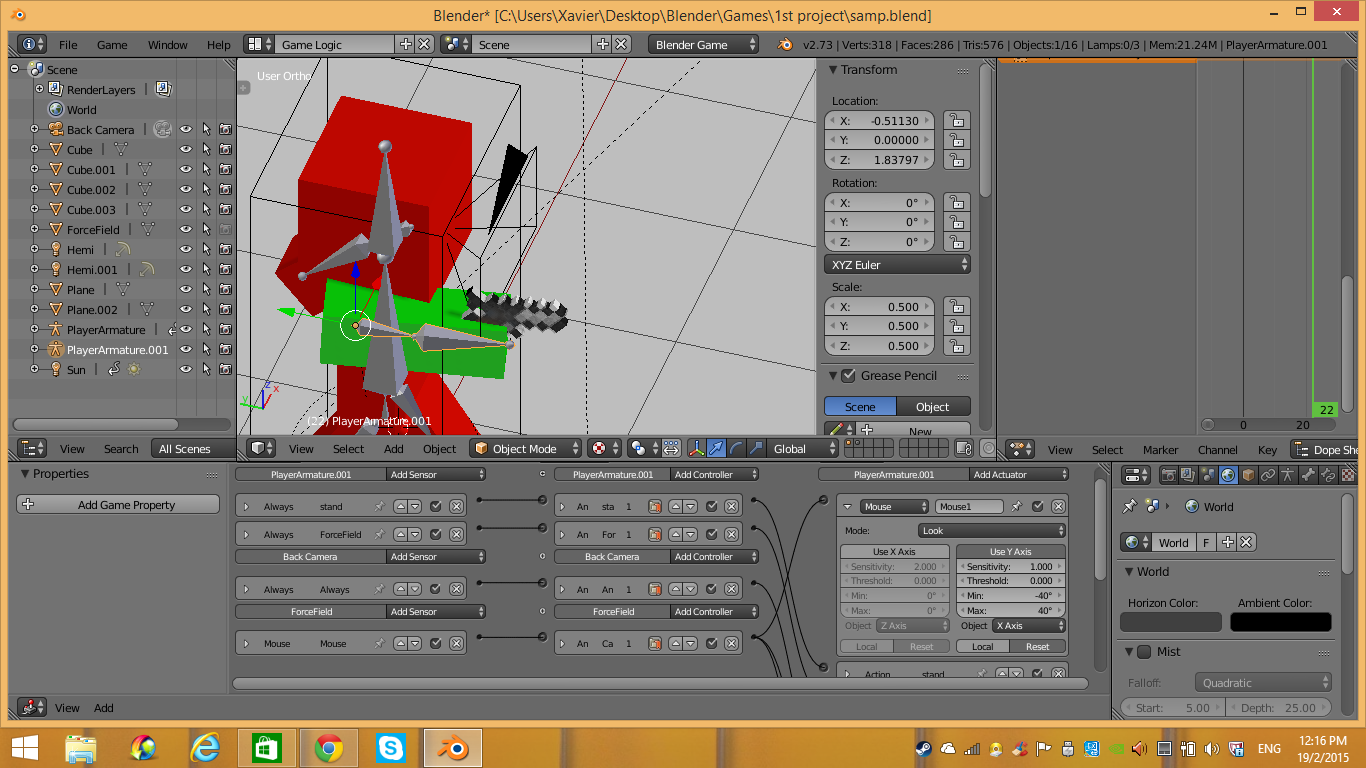Click the lock icon beside Location X

[957, 120]
